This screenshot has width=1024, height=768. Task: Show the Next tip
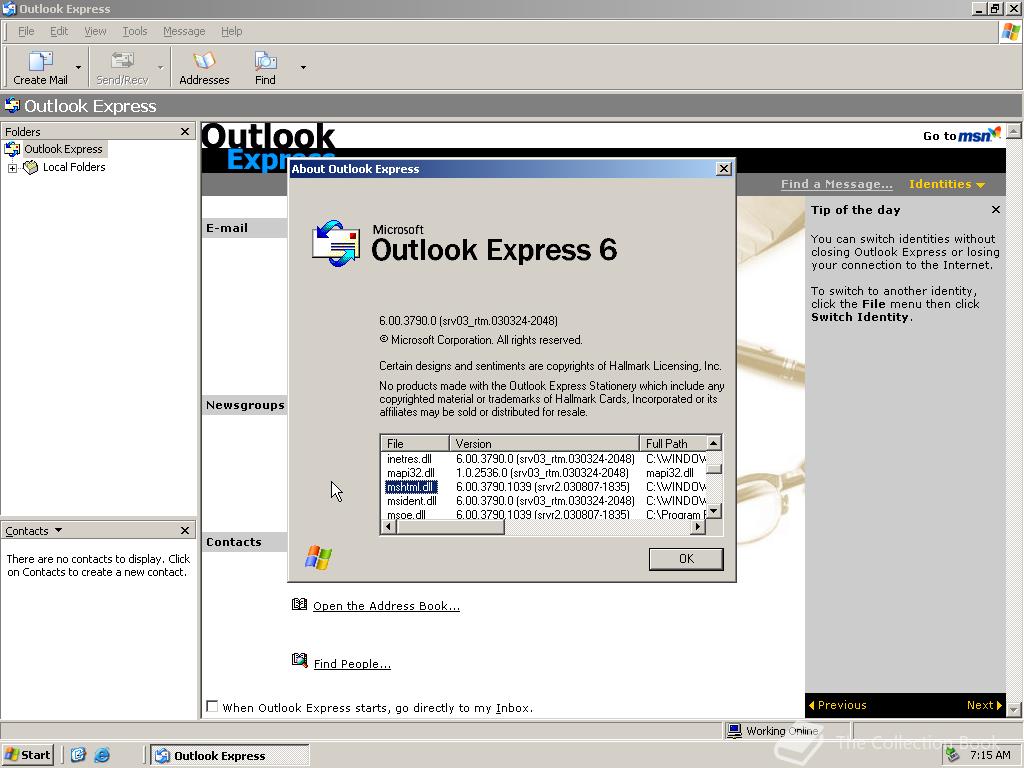click(x=984, y=705)
